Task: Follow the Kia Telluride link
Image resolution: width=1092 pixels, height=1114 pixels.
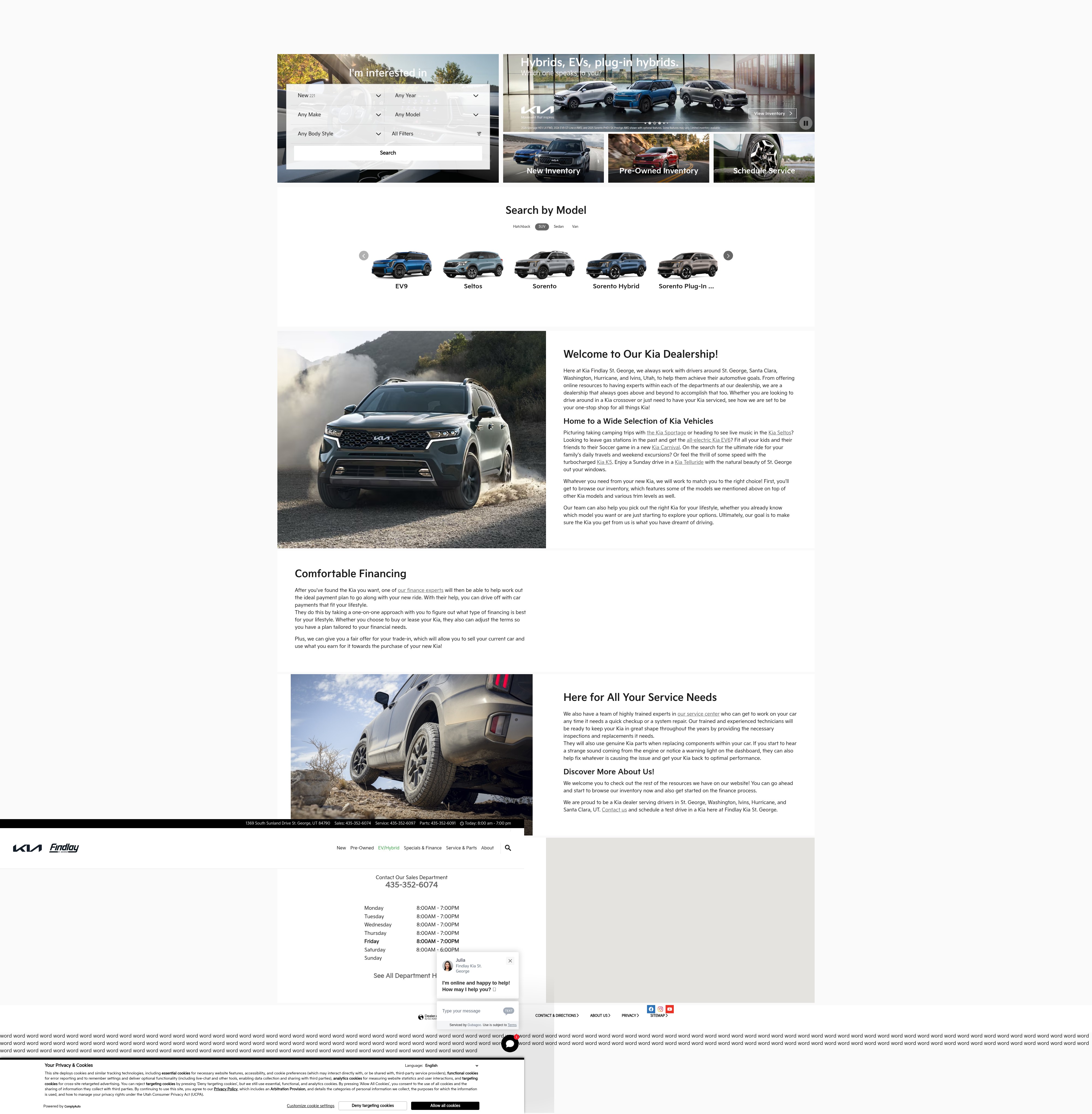Action: (689, 462)
